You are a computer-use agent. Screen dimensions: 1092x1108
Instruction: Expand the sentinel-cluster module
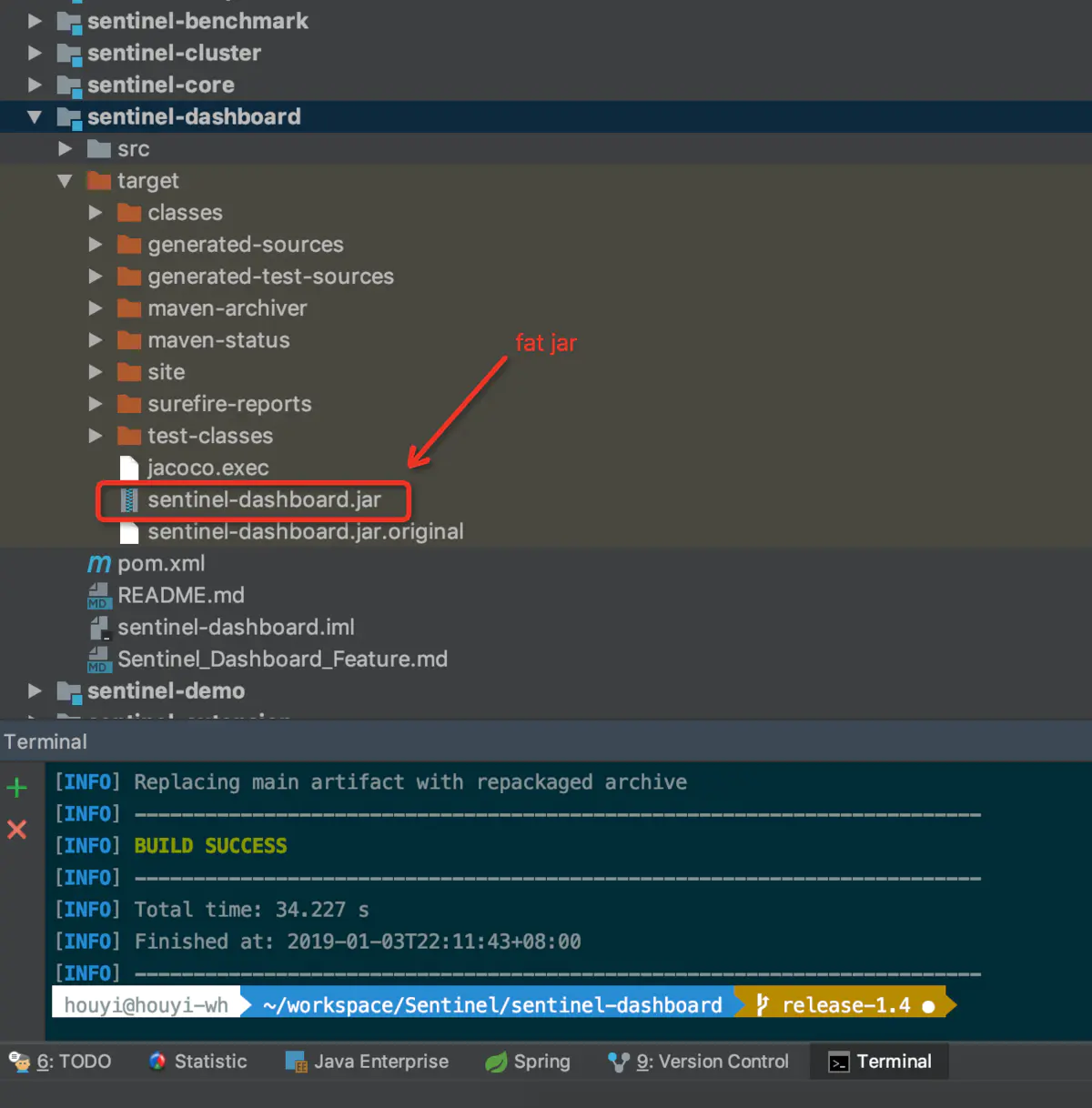click(35, 53)
